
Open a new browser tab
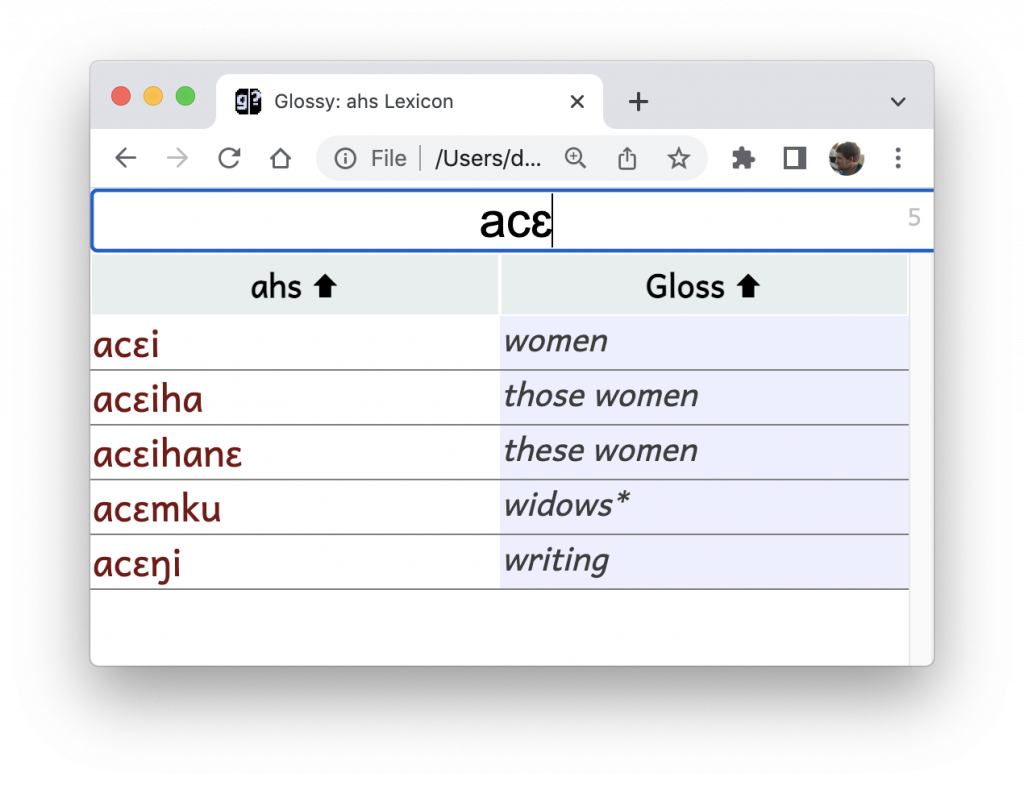click(x=638, y=102)
